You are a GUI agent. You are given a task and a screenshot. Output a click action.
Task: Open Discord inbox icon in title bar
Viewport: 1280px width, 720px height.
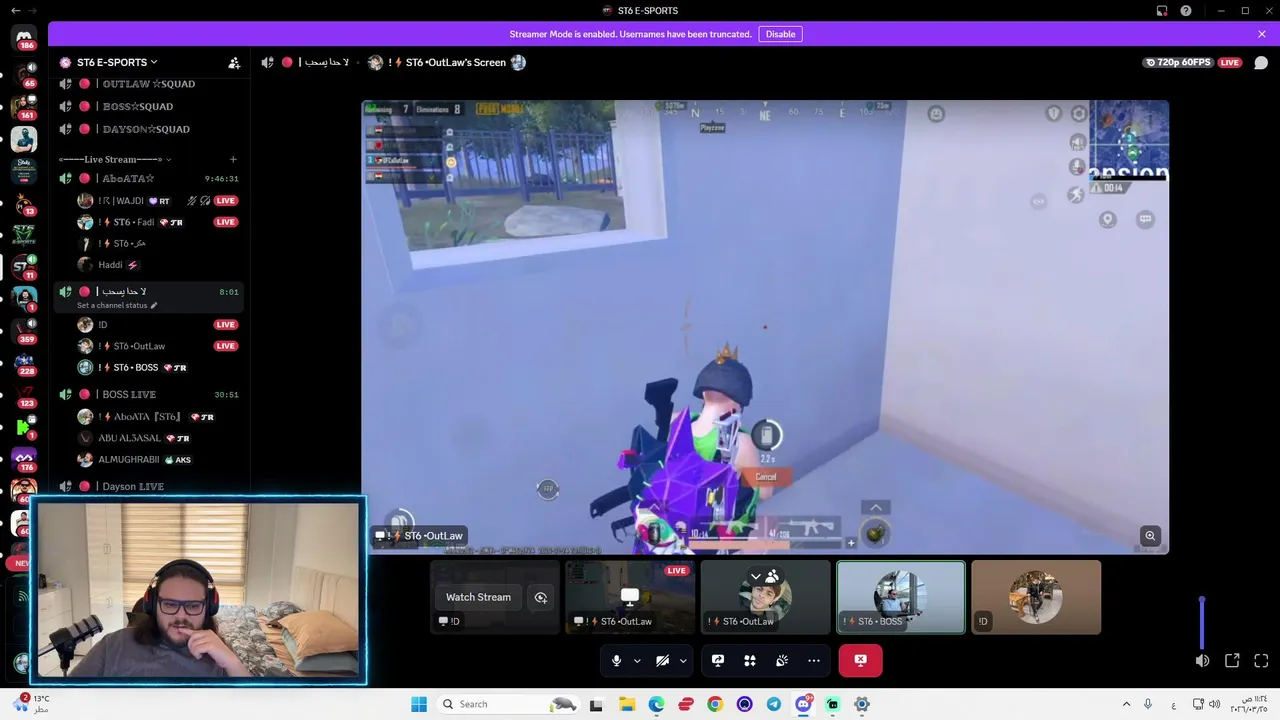pyautogui.click(x=1162, y=11)
